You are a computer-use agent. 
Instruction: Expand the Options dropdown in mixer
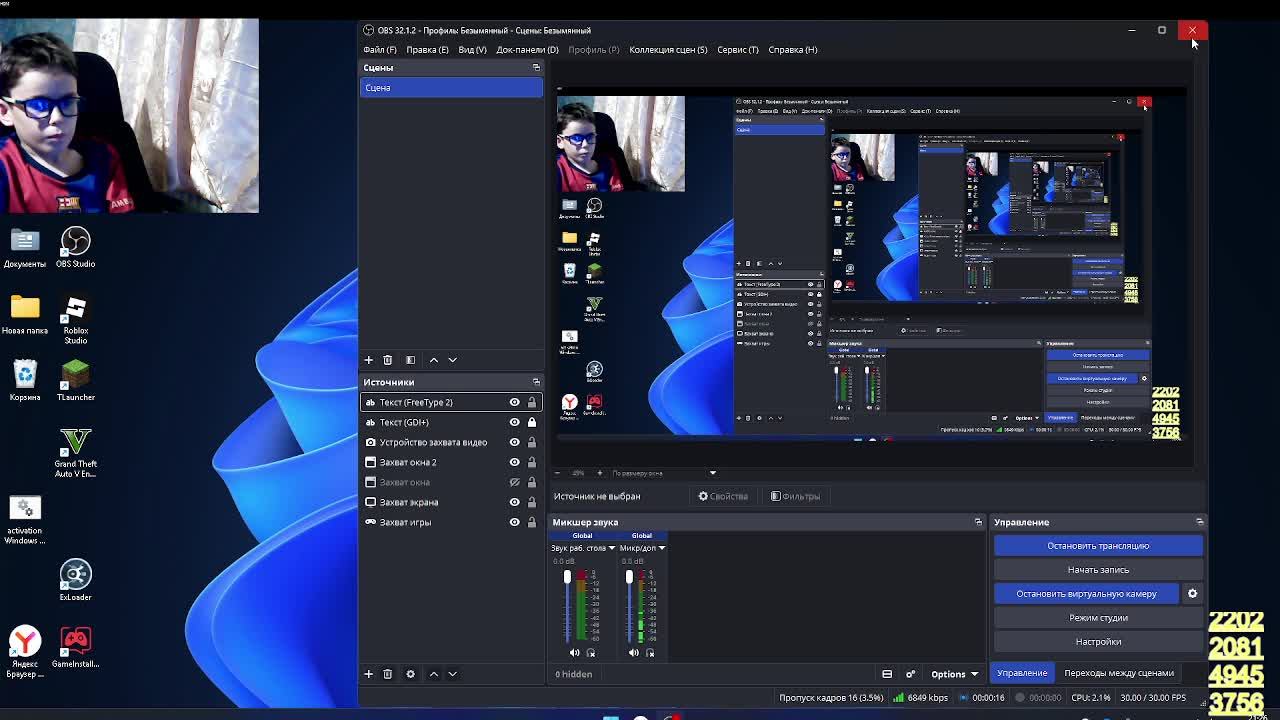click(954, 674)
